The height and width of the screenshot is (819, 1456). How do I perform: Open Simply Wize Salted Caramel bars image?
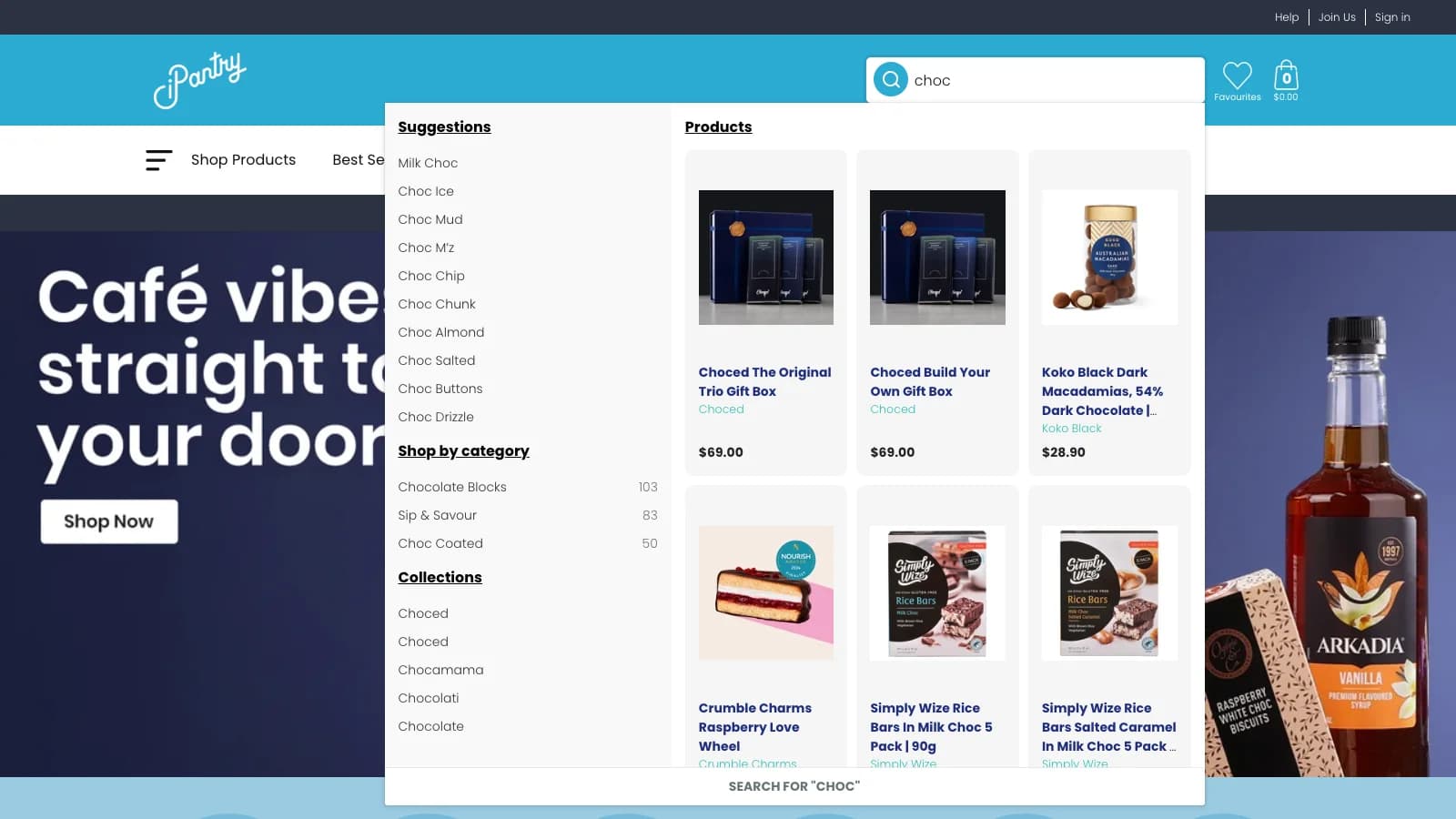pyautogui.click(x=1109, y=593)
